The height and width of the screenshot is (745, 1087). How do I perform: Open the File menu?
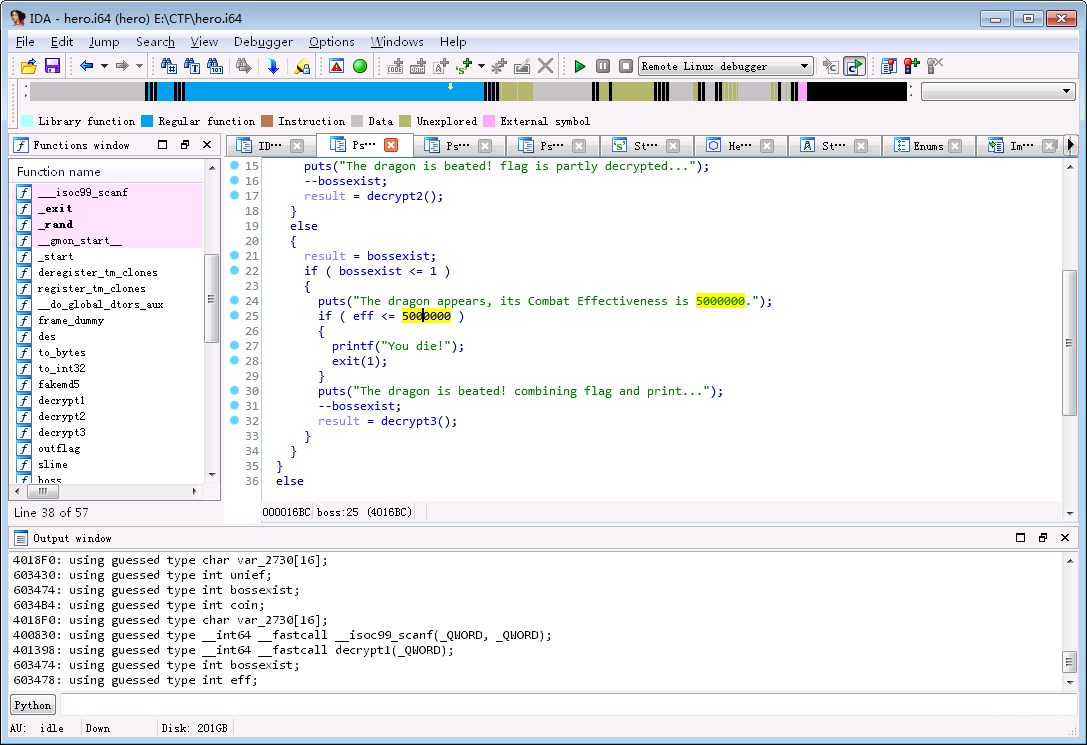click(25, 42)
